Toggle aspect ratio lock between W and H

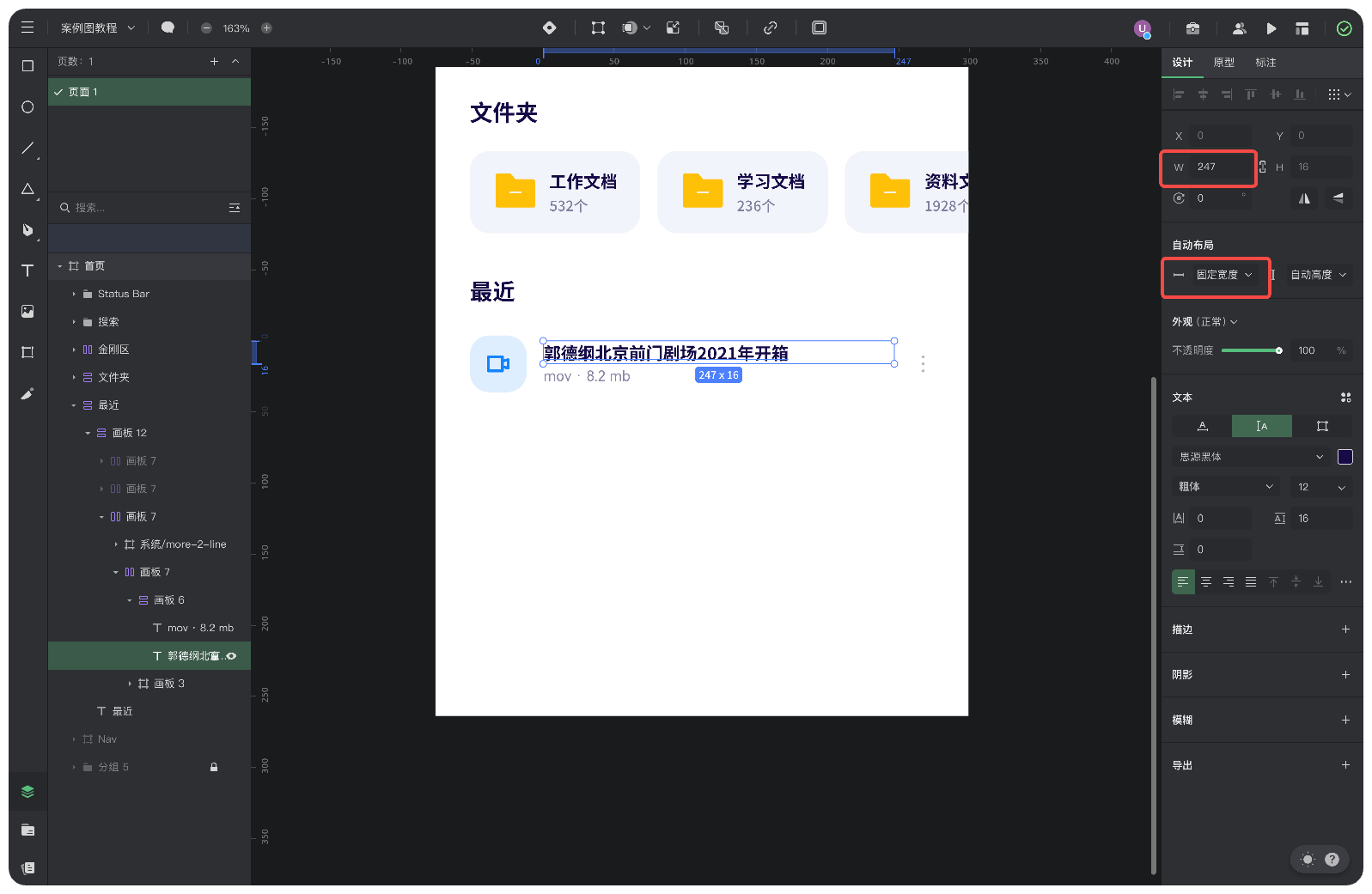pos(1262,167)
